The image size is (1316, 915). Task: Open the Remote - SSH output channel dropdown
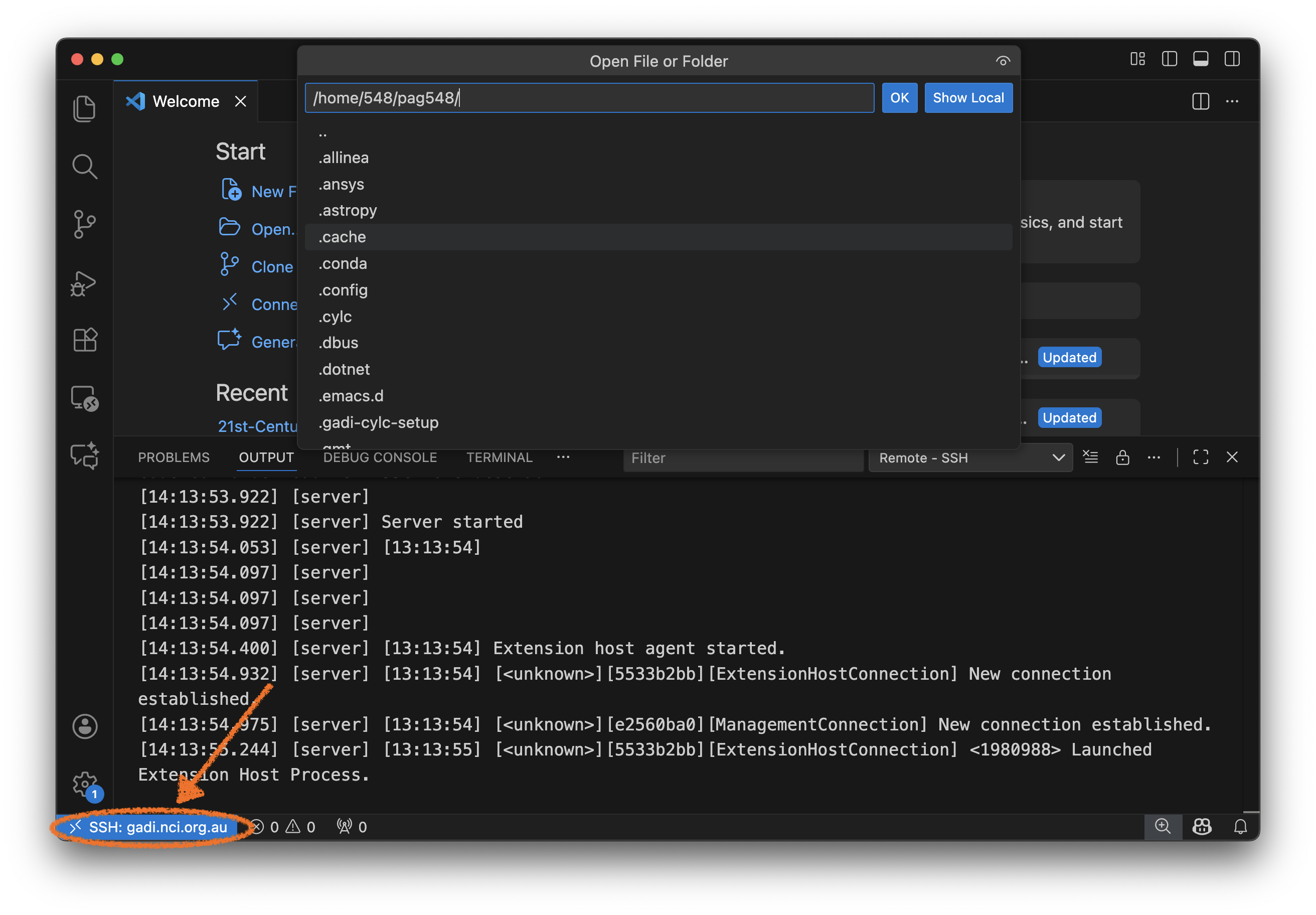point(970,458)
